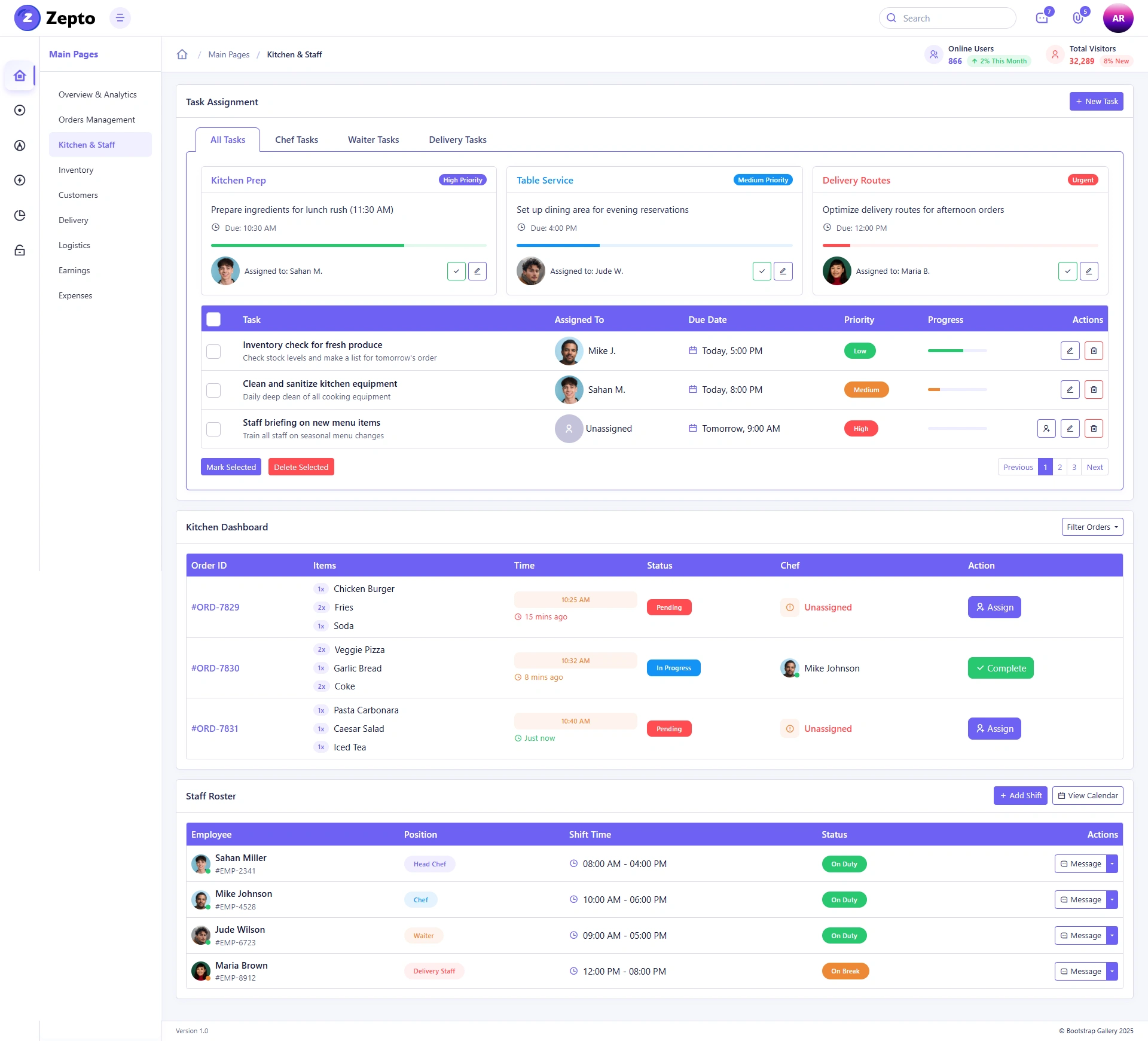Delete the Inventory check task using trash icon

tap(1094, 351)
